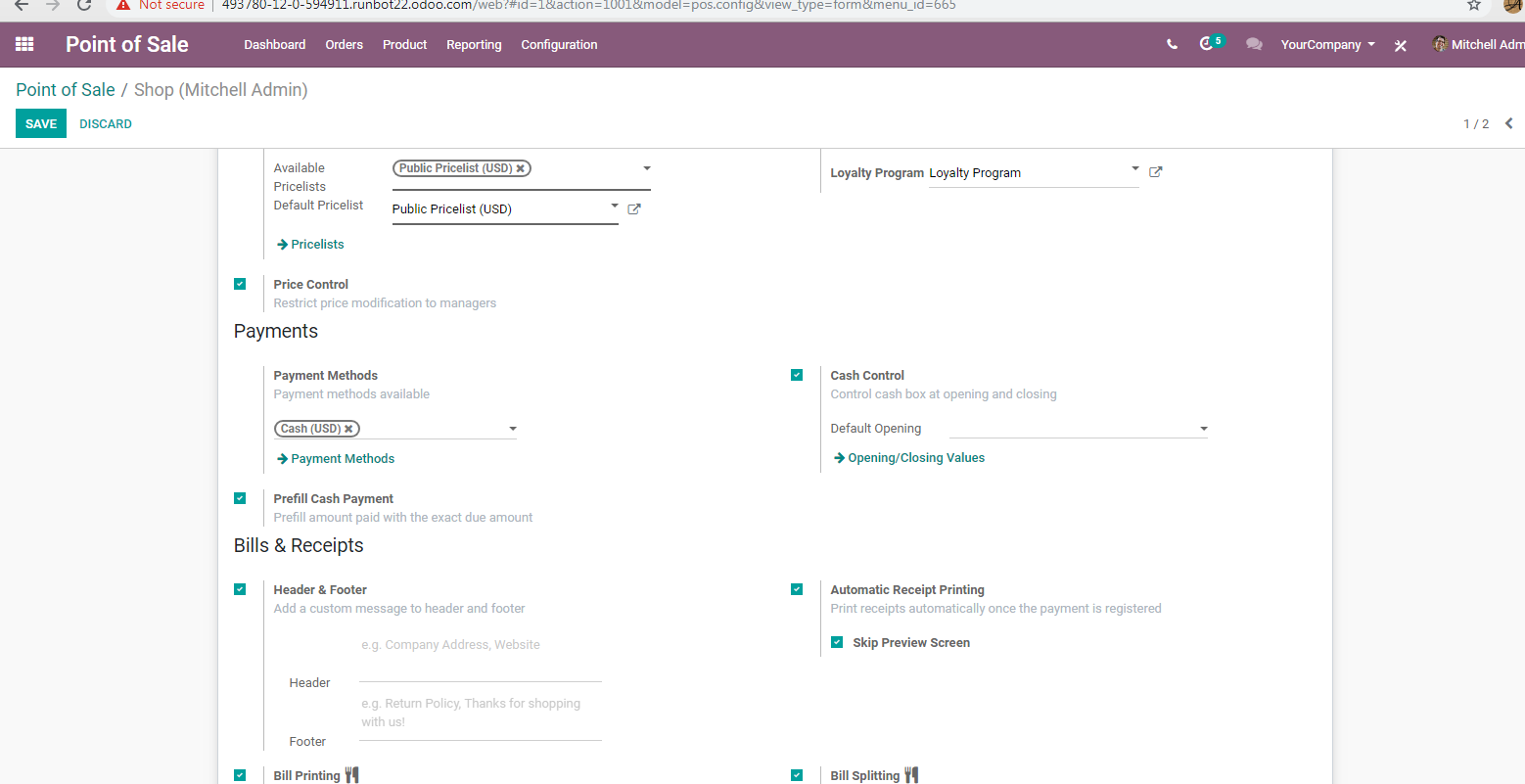Open the conversations chat bubble icon

tap(1254, 44)
